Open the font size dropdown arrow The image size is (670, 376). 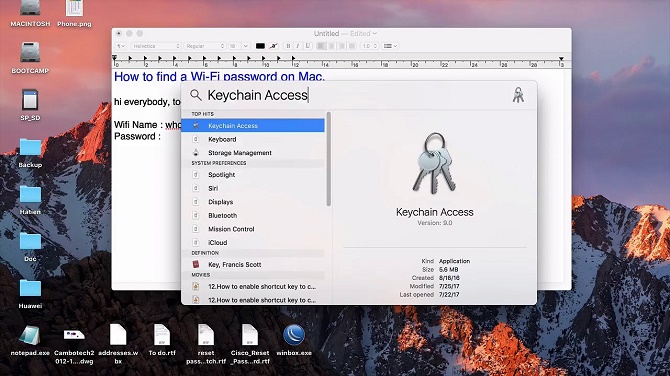246,46
